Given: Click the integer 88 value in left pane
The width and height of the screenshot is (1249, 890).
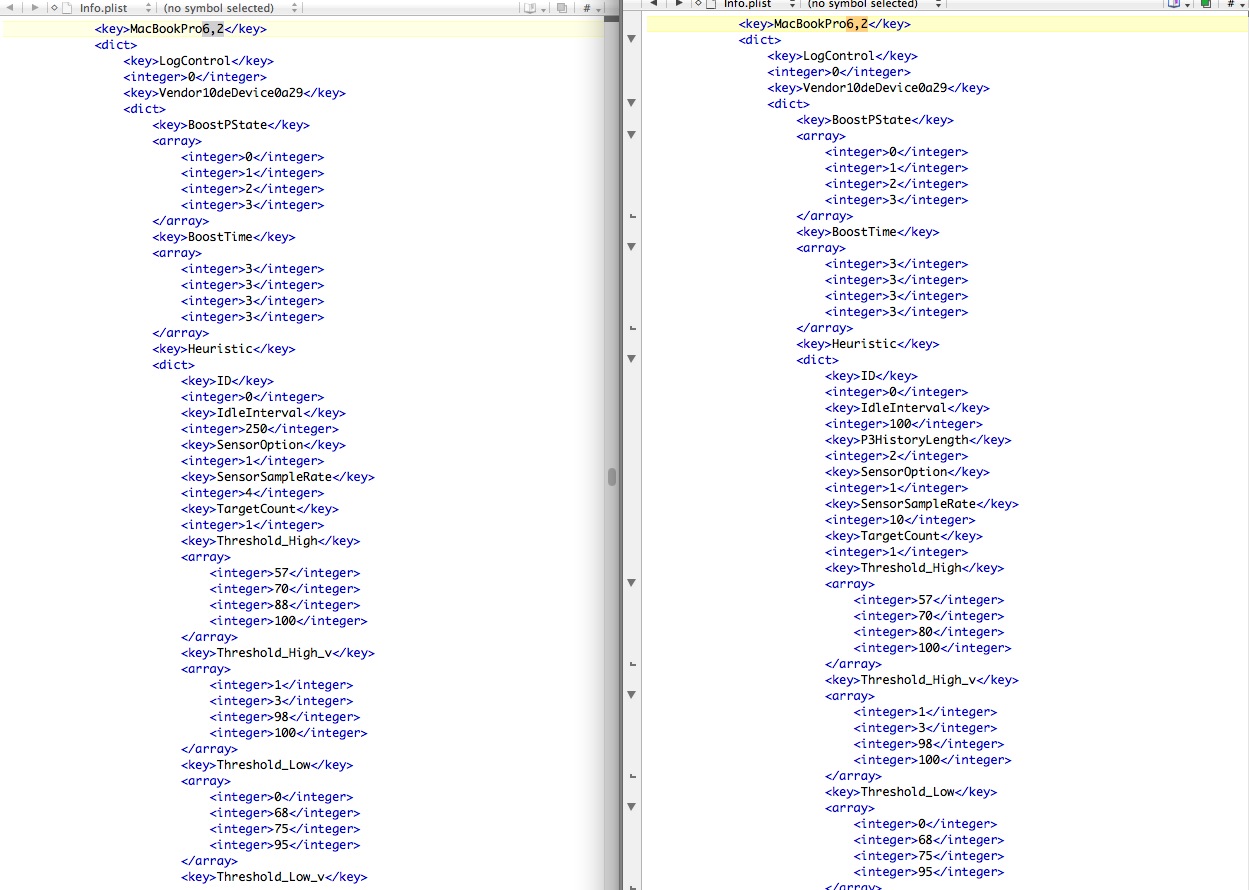Looking at the screenshot, I should coord(285,605).
